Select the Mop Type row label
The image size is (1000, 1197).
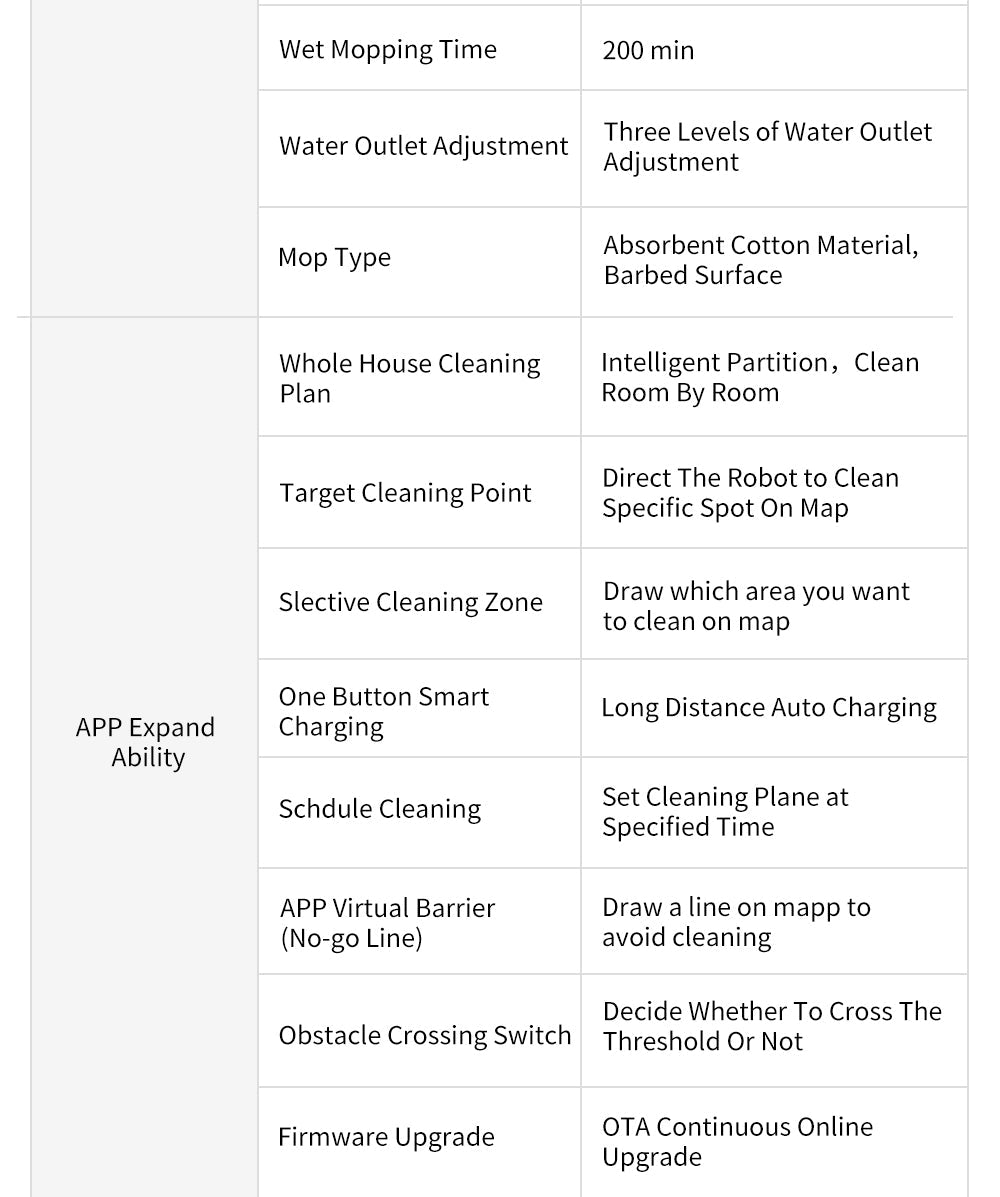[334, 258]
